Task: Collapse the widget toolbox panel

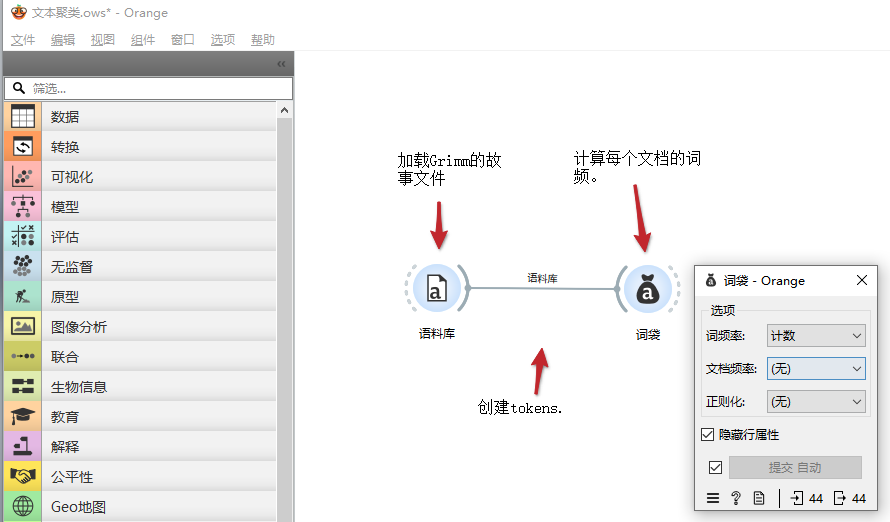Action: 281,64
